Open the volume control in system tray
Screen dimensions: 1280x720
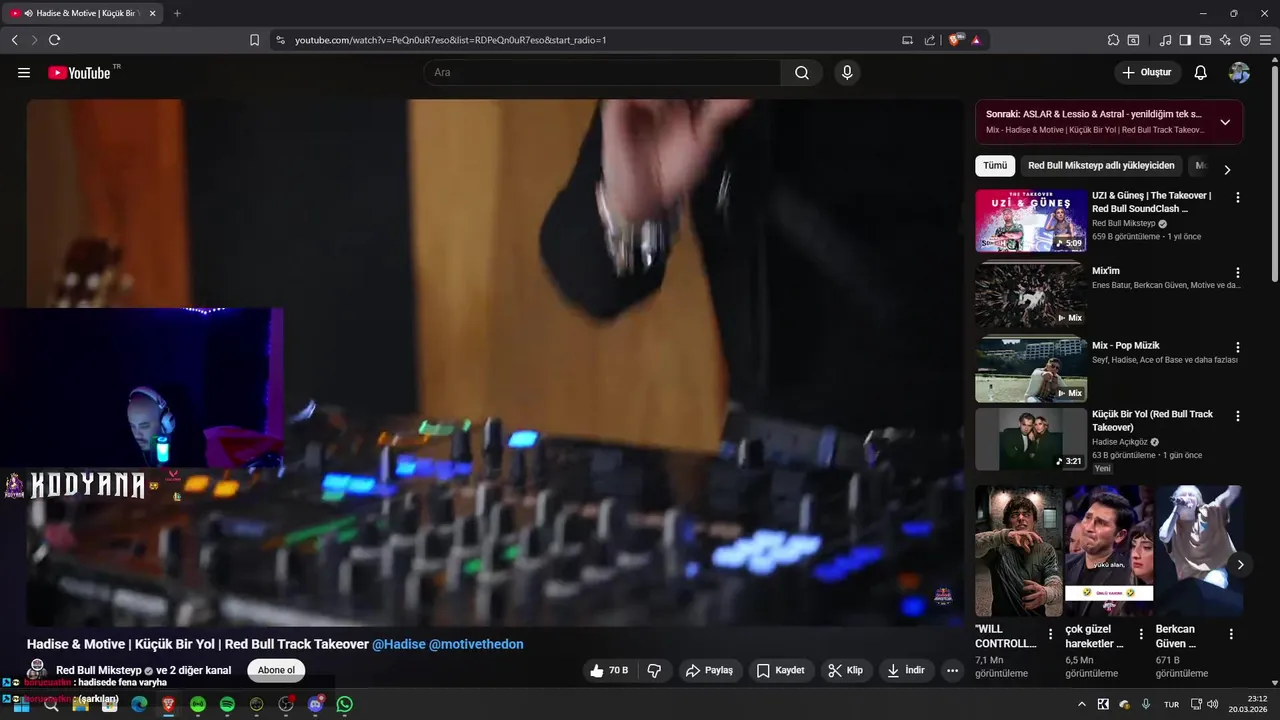tap(1213, 704)
